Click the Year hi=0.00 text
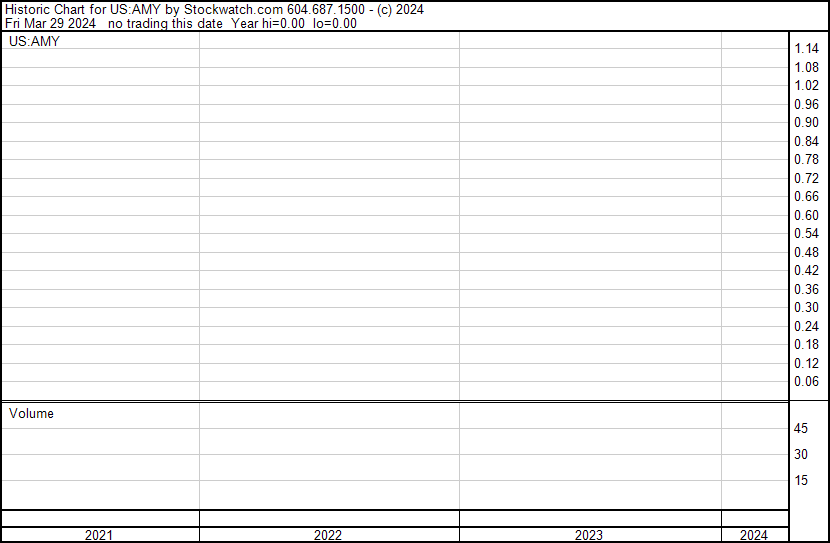This screenshot has height=543, width=830. point(268,23)
